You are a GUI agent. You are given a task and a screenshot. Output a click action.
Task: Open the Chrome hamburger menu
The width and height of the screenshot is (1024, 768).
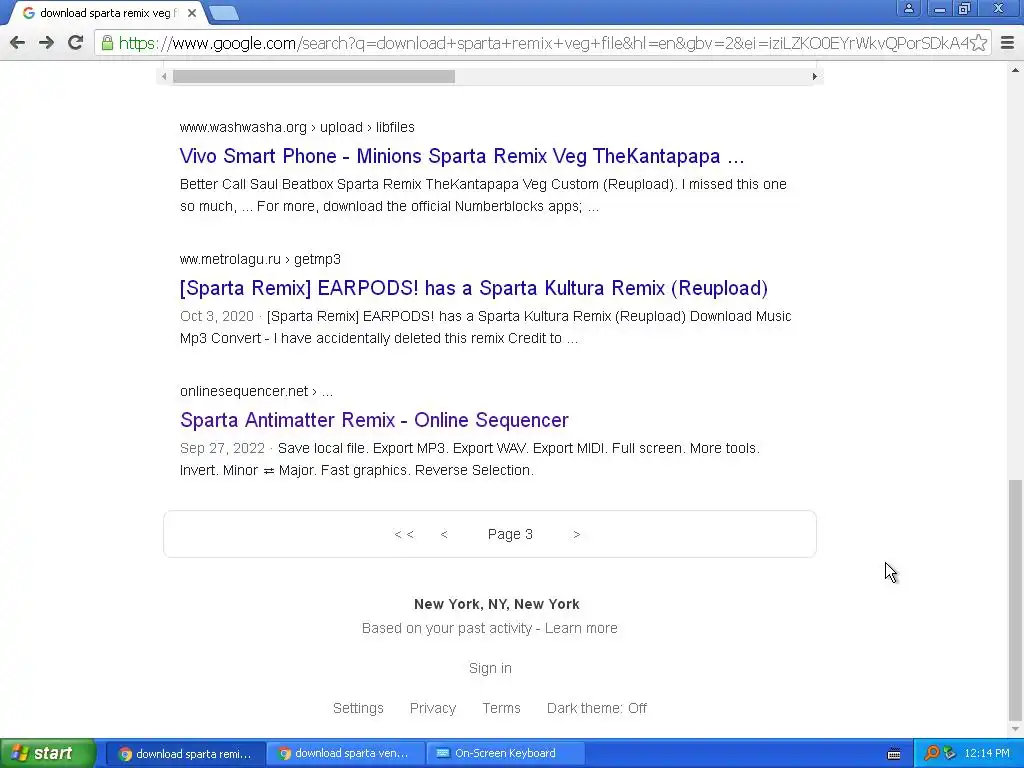1008,43
